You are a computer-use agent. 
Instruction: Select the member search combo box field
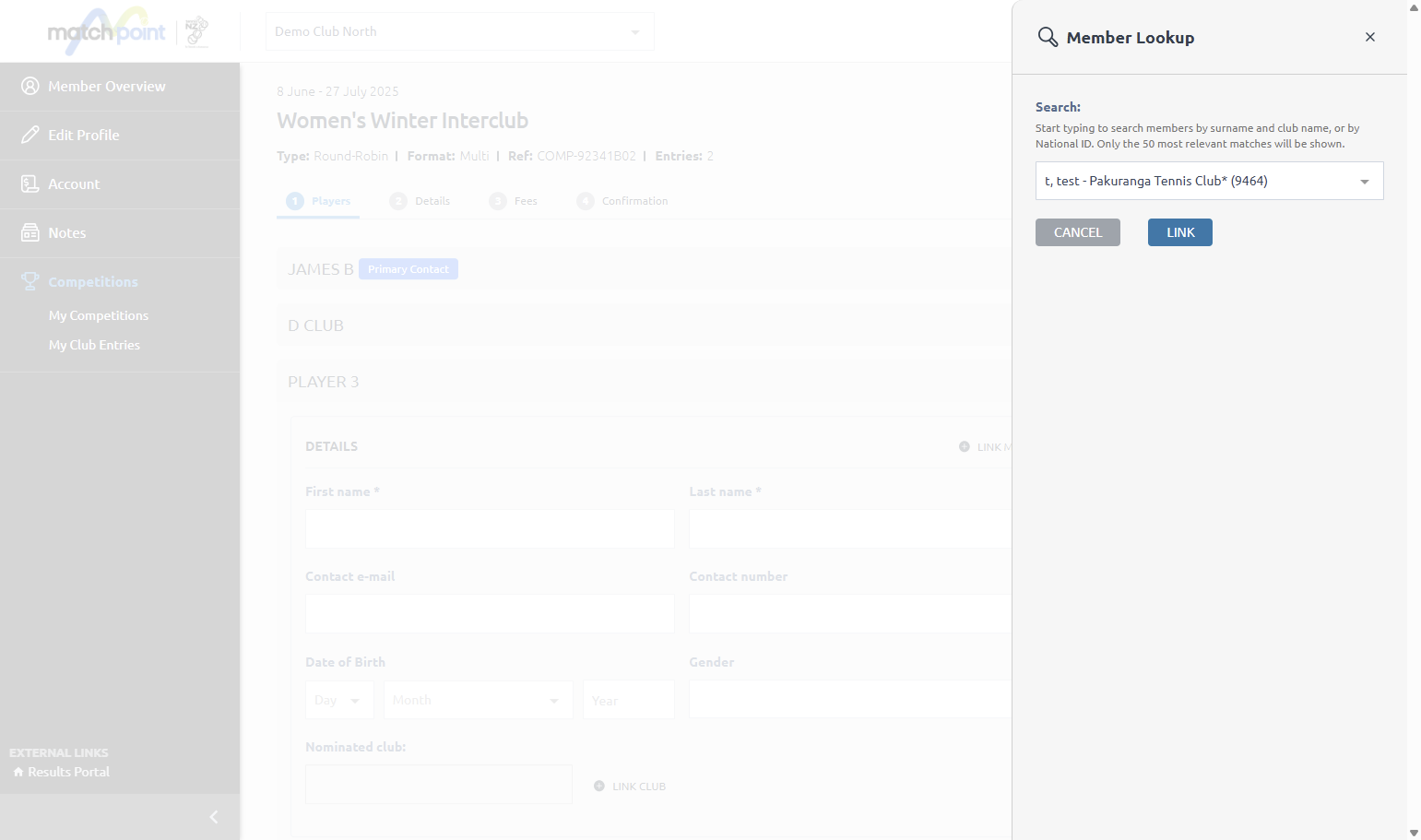[1209, 181]
